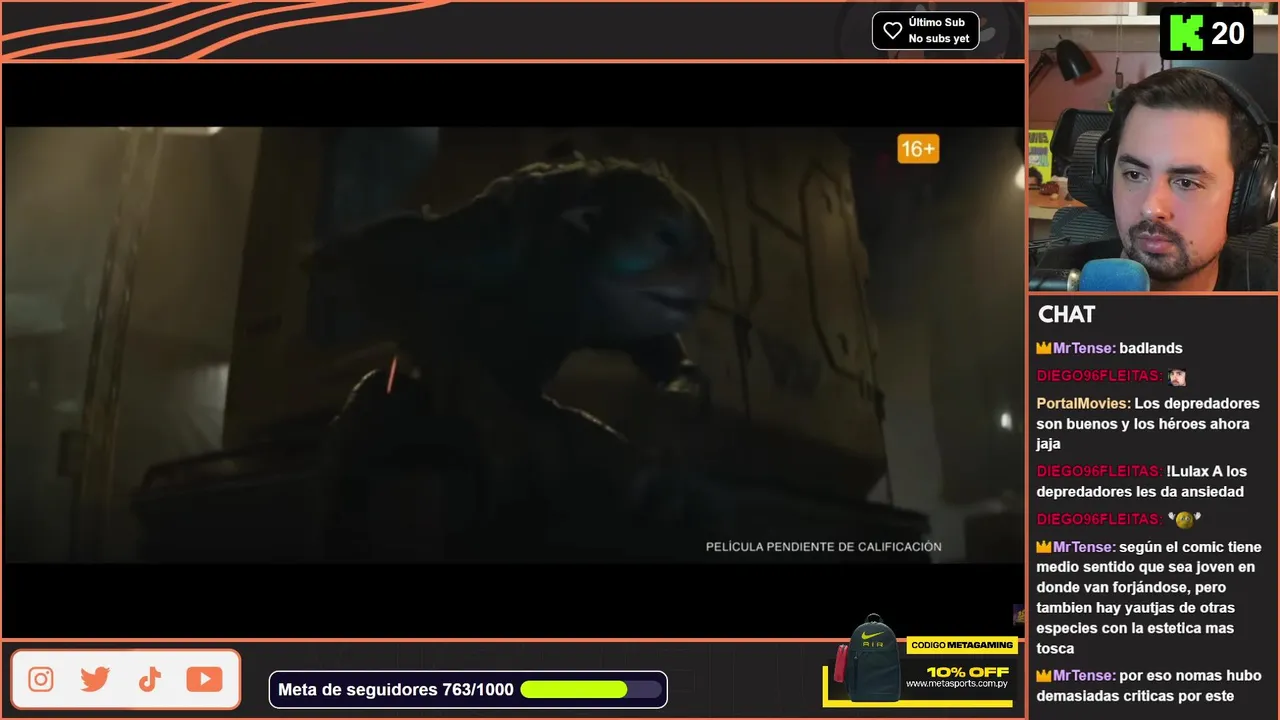Click the streamer webcam feed
1280x720 pixels.
1153,148
